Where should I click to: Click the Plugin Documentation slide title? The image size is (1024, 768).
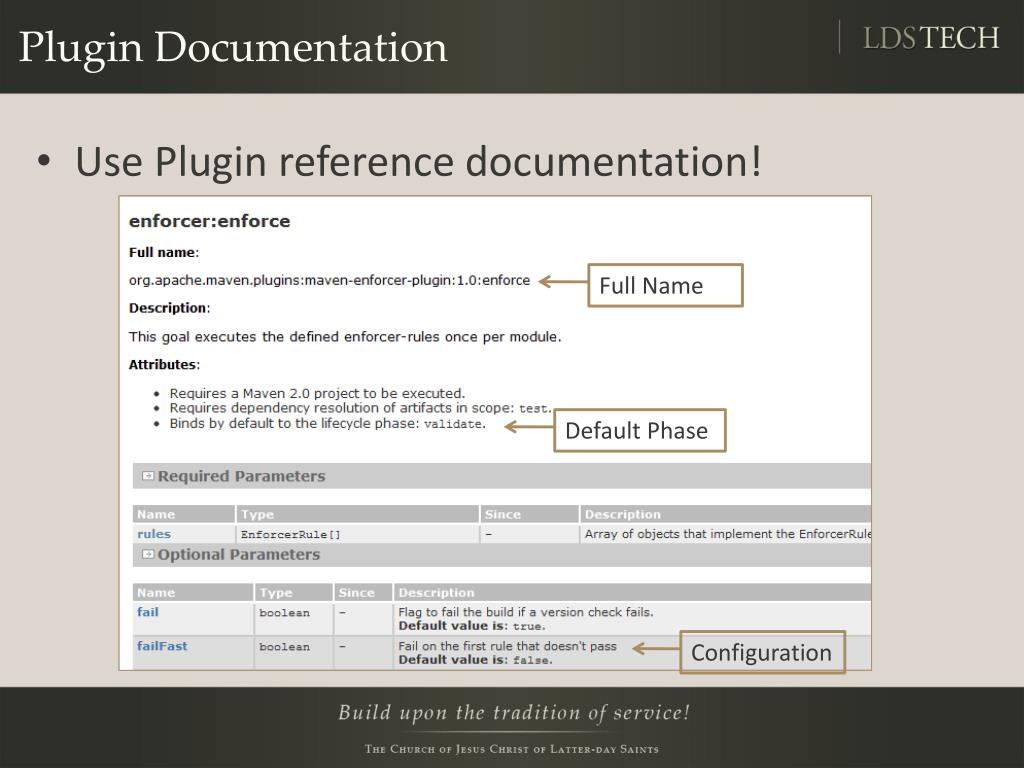[x=233, y=47]
